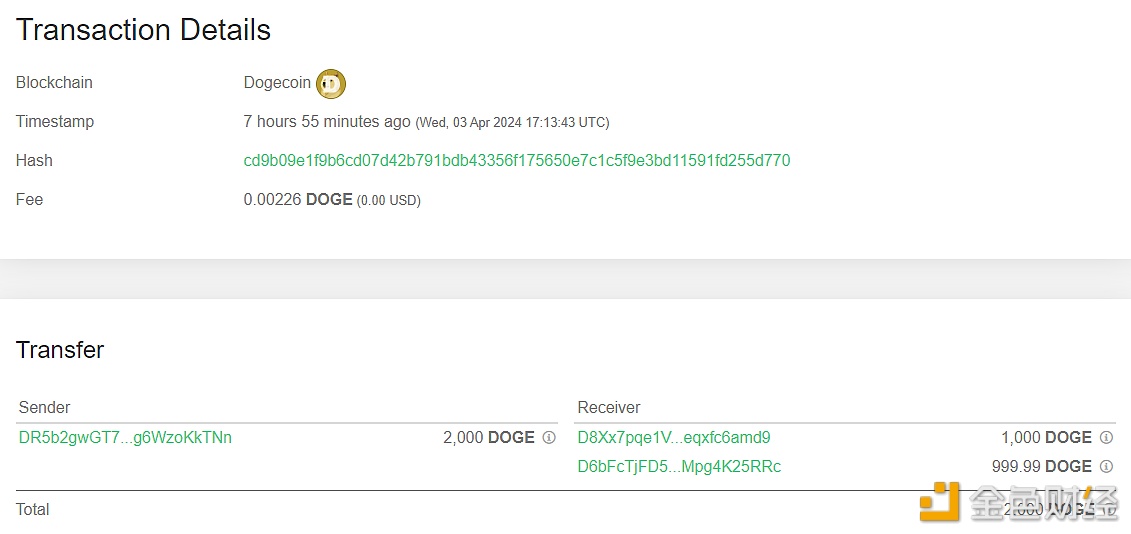The width and height of the screenshot is (1131, 534).
Task: Open sender address DR5b2gwGT7...g6WzoKkTNn
Action: (125, 438)
